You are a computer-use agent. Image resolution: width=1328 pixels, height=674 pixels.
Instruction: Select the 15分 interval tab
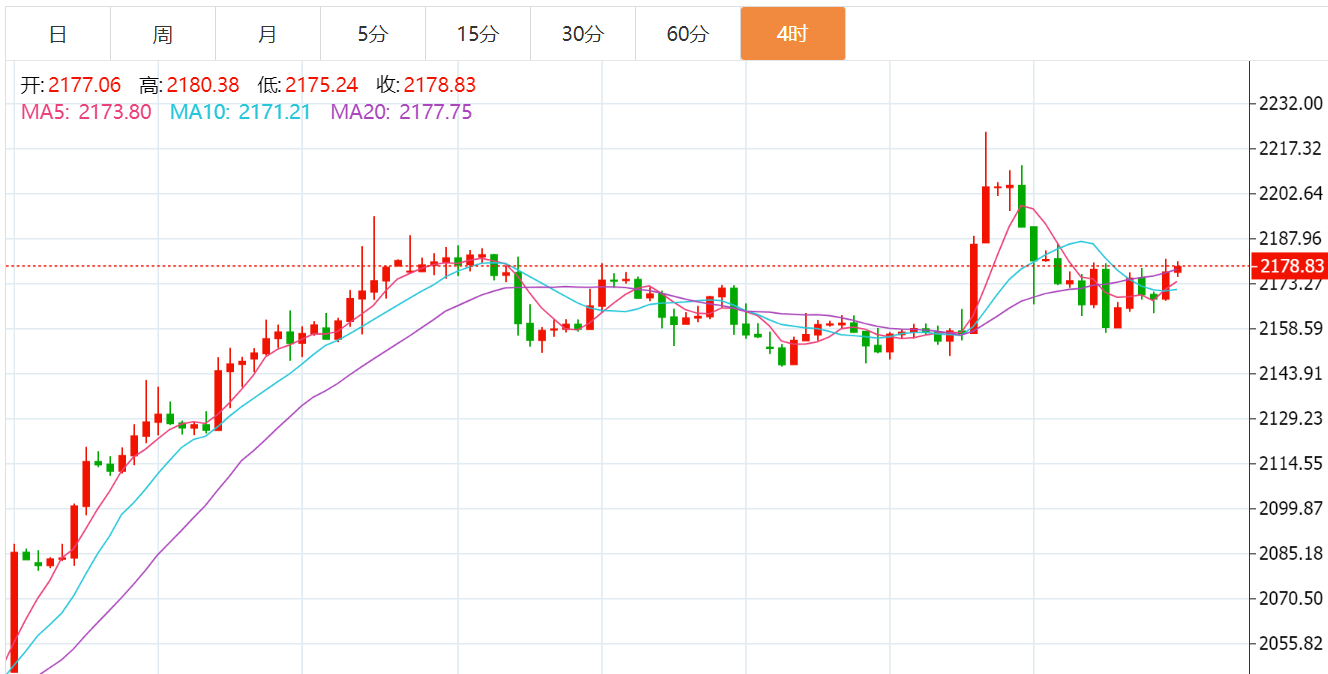pos(478,34)
